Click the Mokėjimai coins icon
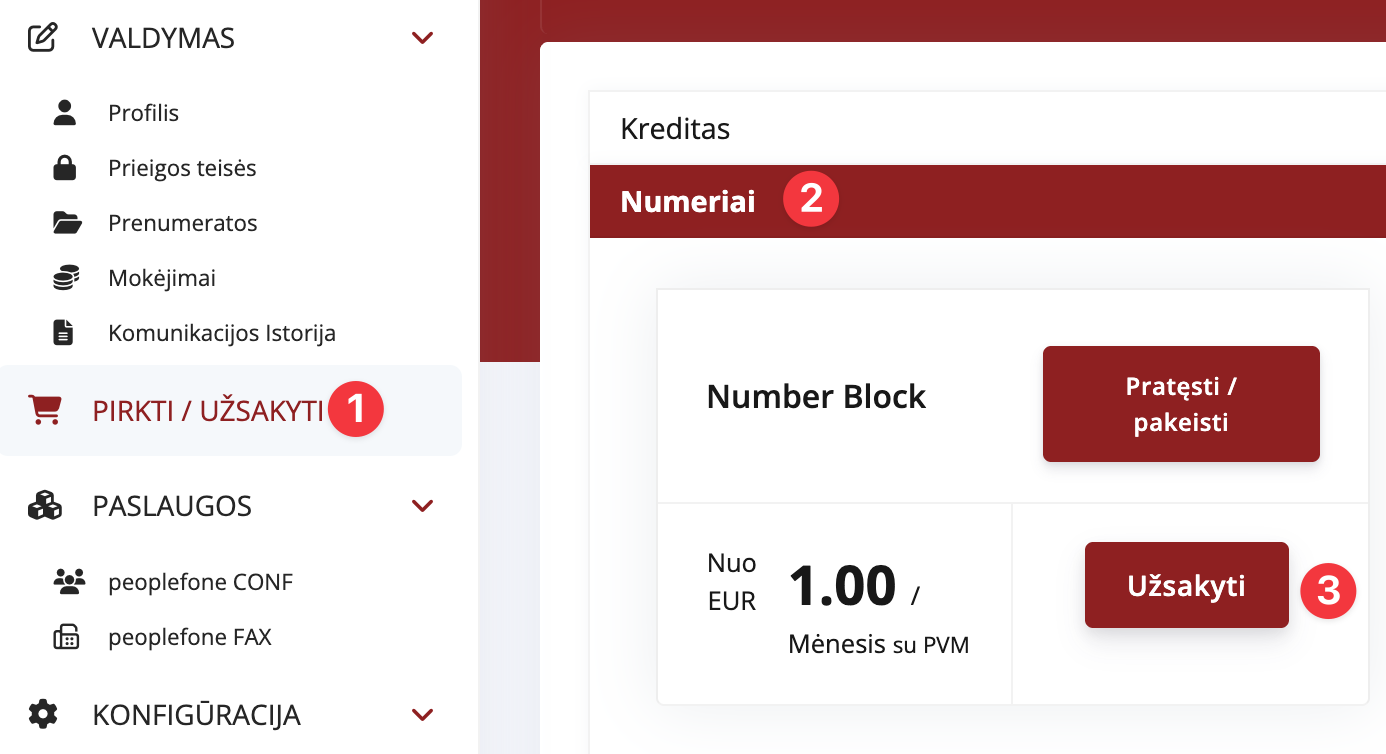1386x754 pixels. point(65,278)
